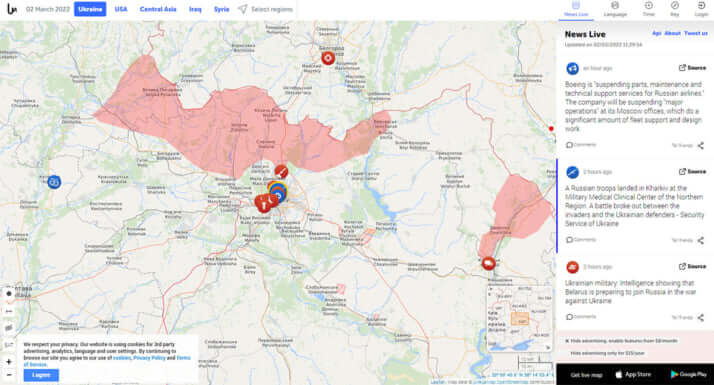Image resolution: width=714 pixels, height=385 pixels.
Task: Click the Login icon
Action: 701,5
